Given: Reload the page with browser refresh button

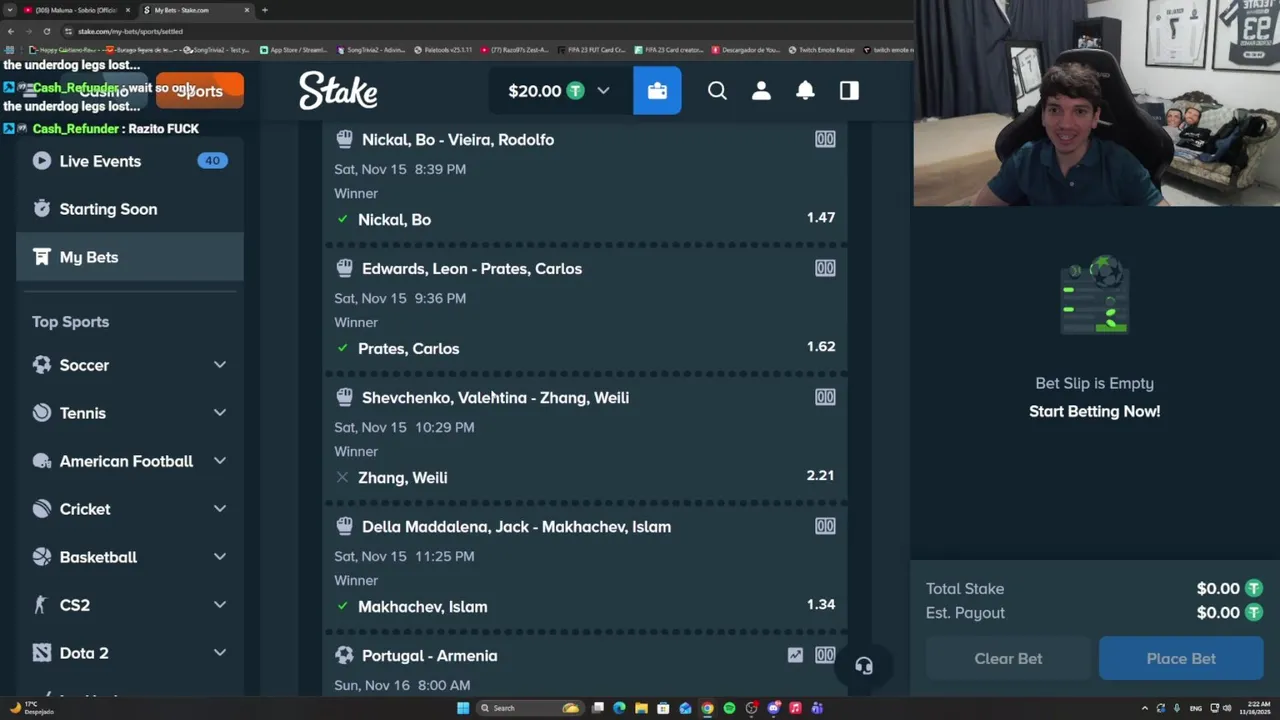Looking at the screenshot, I should point(46,31).
